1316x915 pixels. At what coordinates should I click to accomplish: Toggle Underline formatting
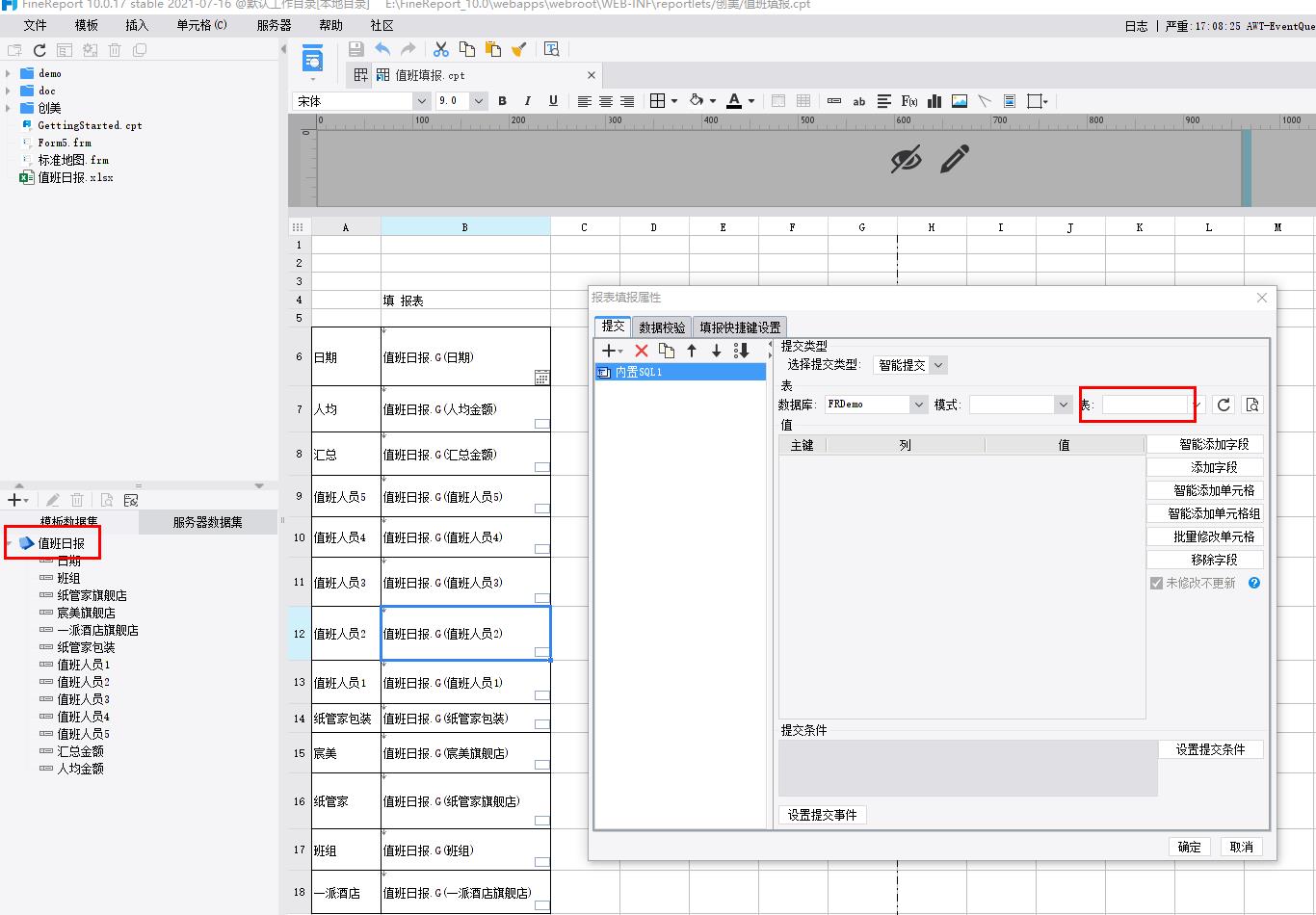coord(553,101)
